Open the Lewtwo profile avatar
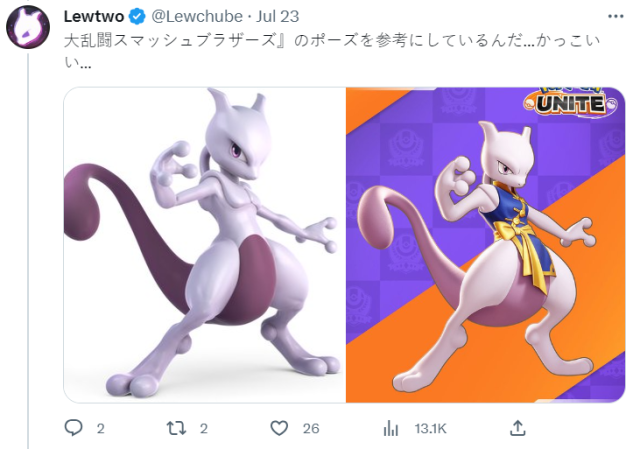The width and height of the screenshot is (640, 449). pos(28,27)
